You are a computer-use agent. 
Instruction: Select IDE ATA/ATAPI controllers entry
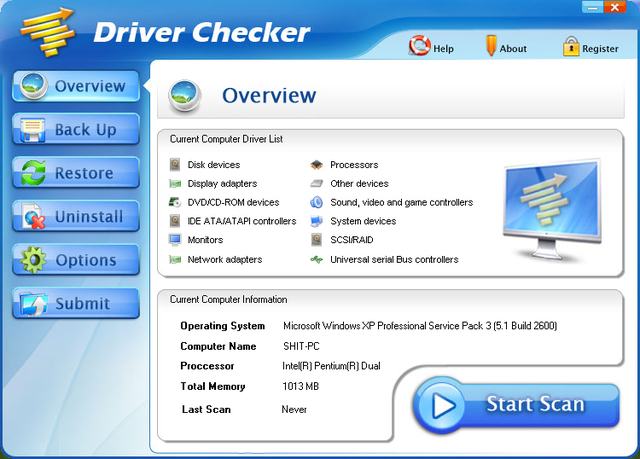coord(242,221)
